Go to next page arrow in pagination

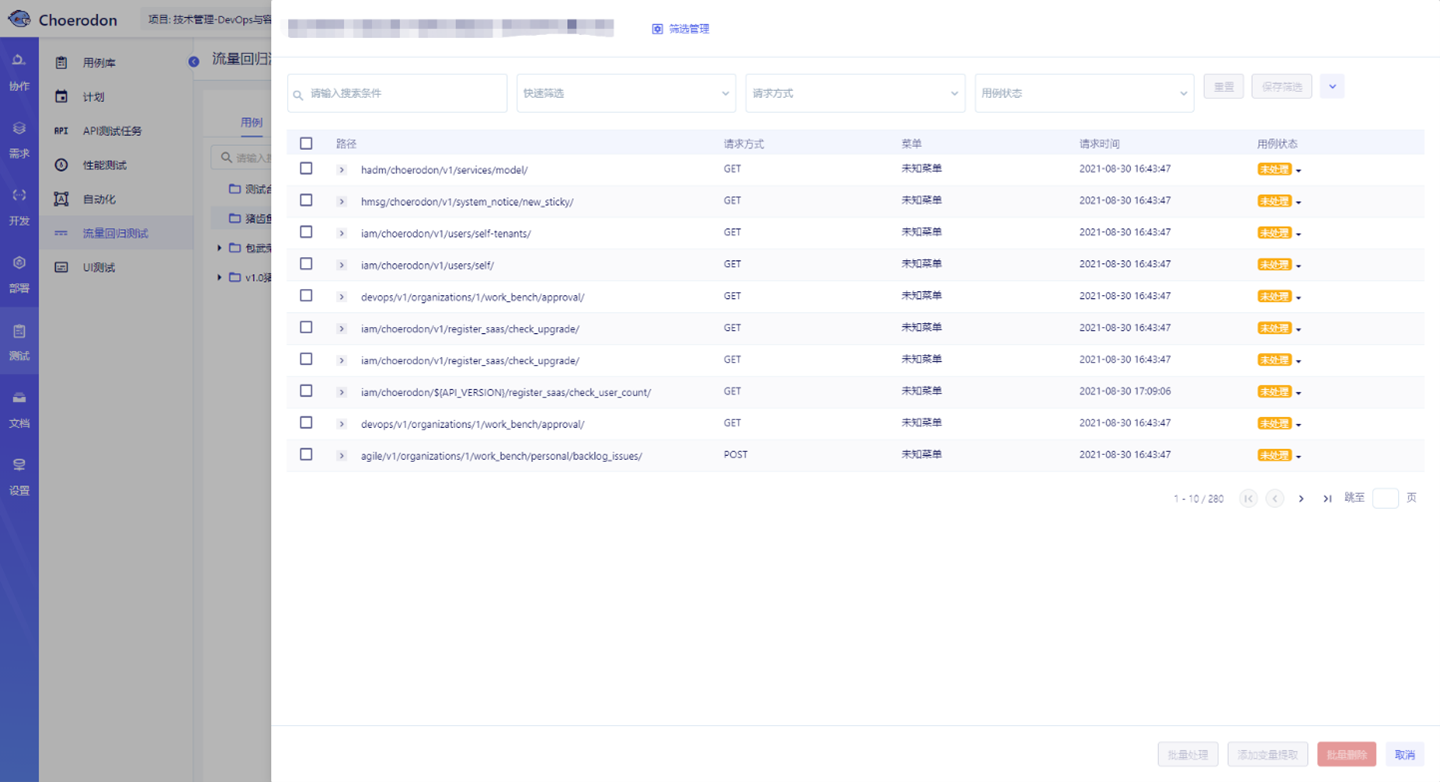tap(1301, 498)
